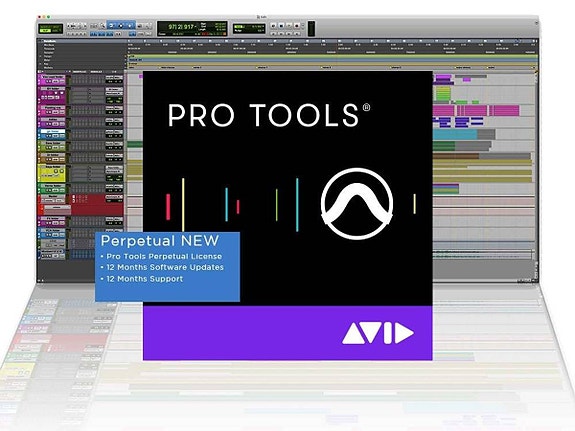Image resolution: width=575 pixels, height=431 pixels.
Task: Click the Perpetual NEW heading
Action: coord(160,241)
